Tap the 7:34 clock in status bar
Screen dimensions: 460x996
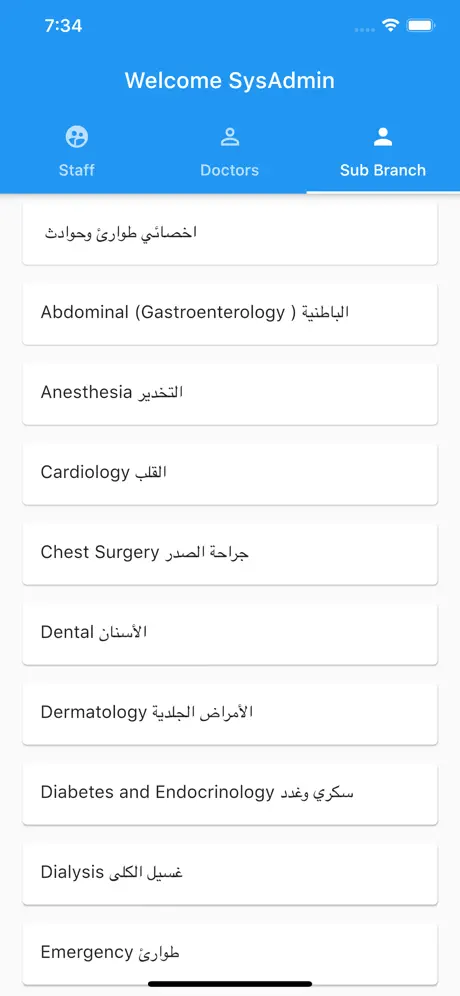pyautogui.click(x=63, y=26)
